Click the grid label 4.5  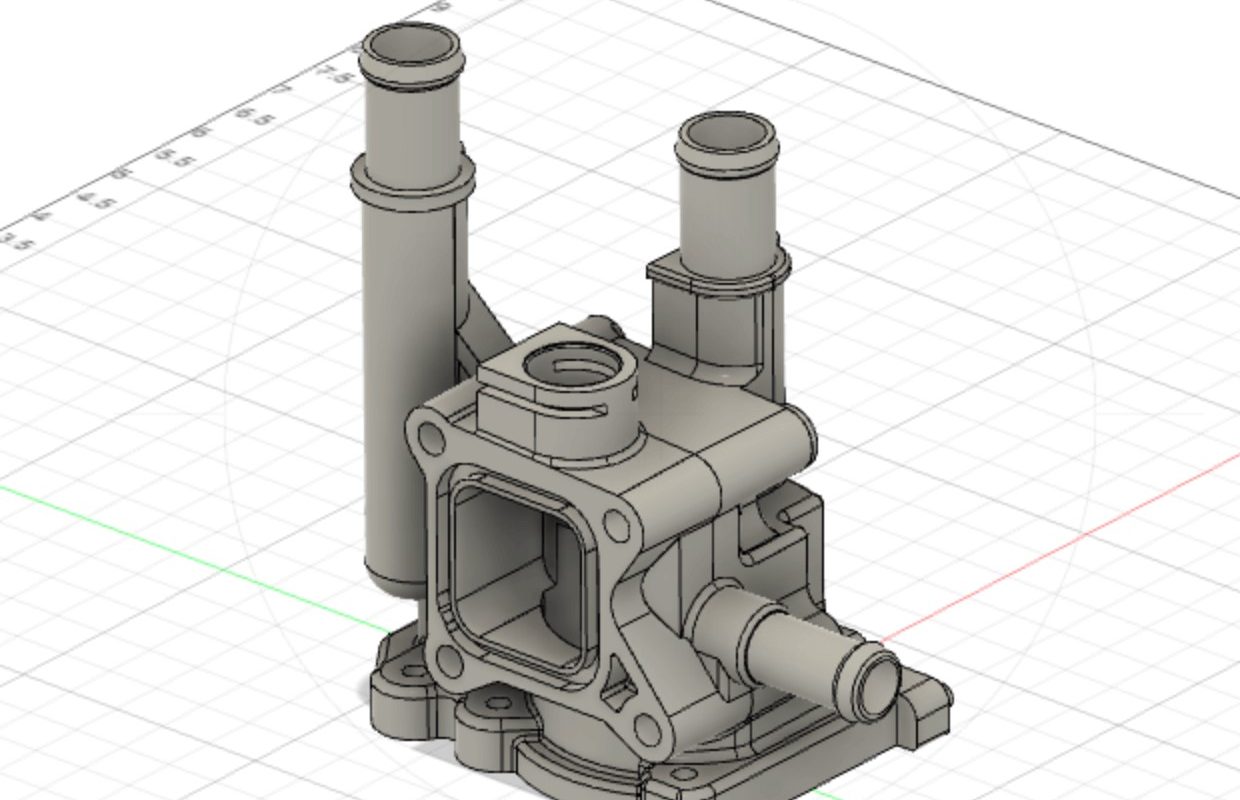[x=98, y=200]
